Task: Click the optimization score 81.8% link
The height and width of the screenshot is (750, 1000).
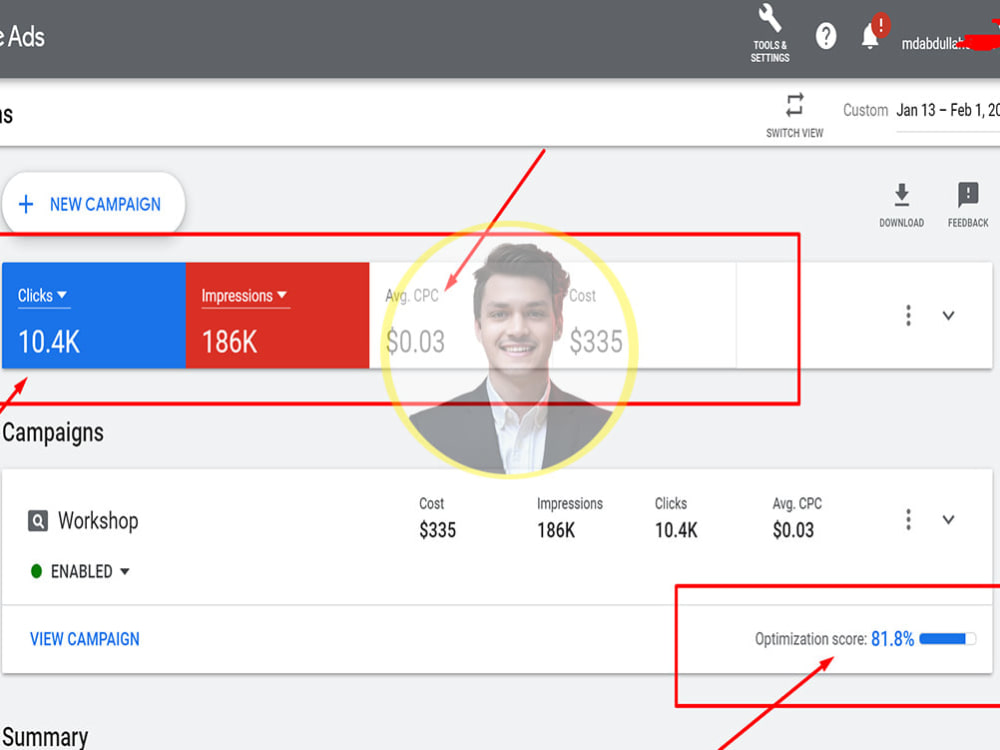Action: click(892, 639)
